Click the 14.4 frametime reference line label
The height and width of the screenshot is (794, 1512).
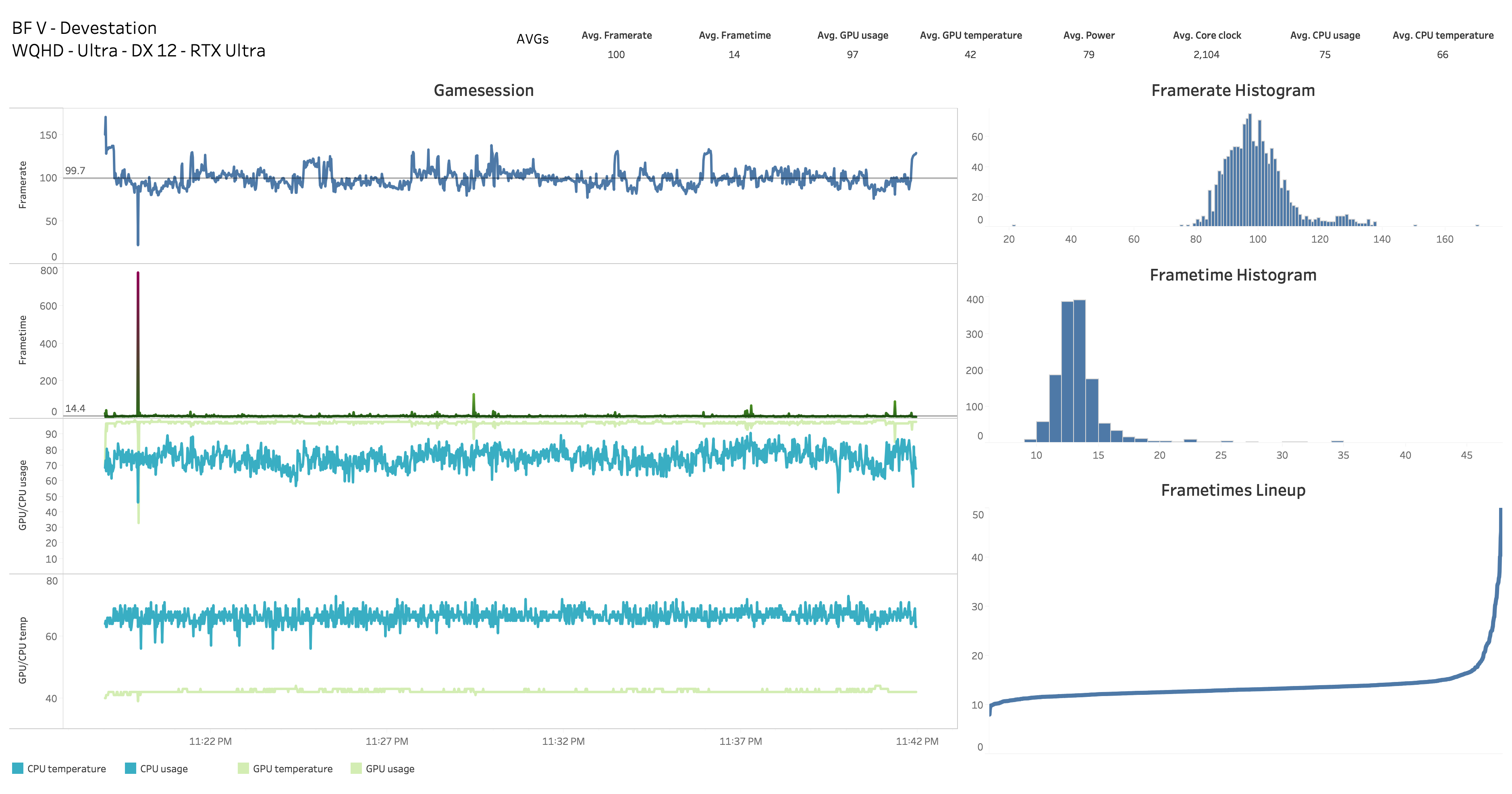pyautogui.click(x=75, y=408)
